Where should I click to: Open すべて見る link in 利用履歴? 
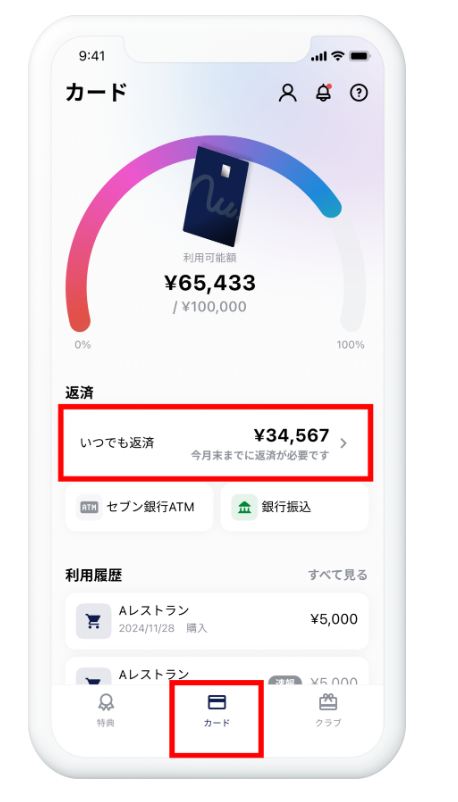(338, 575)
